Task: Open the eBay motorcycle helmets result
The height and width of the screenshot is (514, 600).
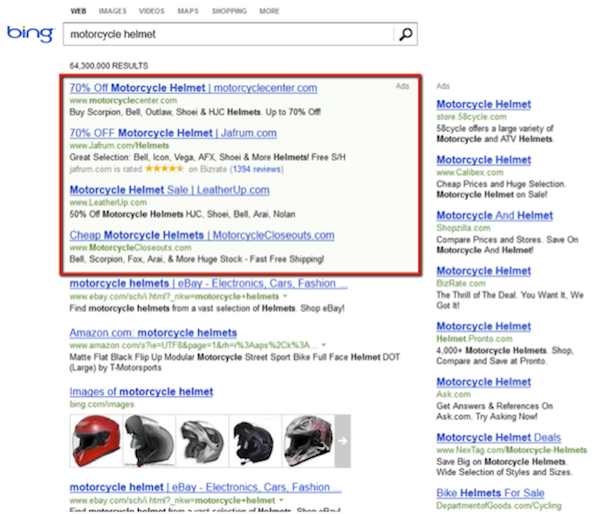Action: tap(208, 283)
